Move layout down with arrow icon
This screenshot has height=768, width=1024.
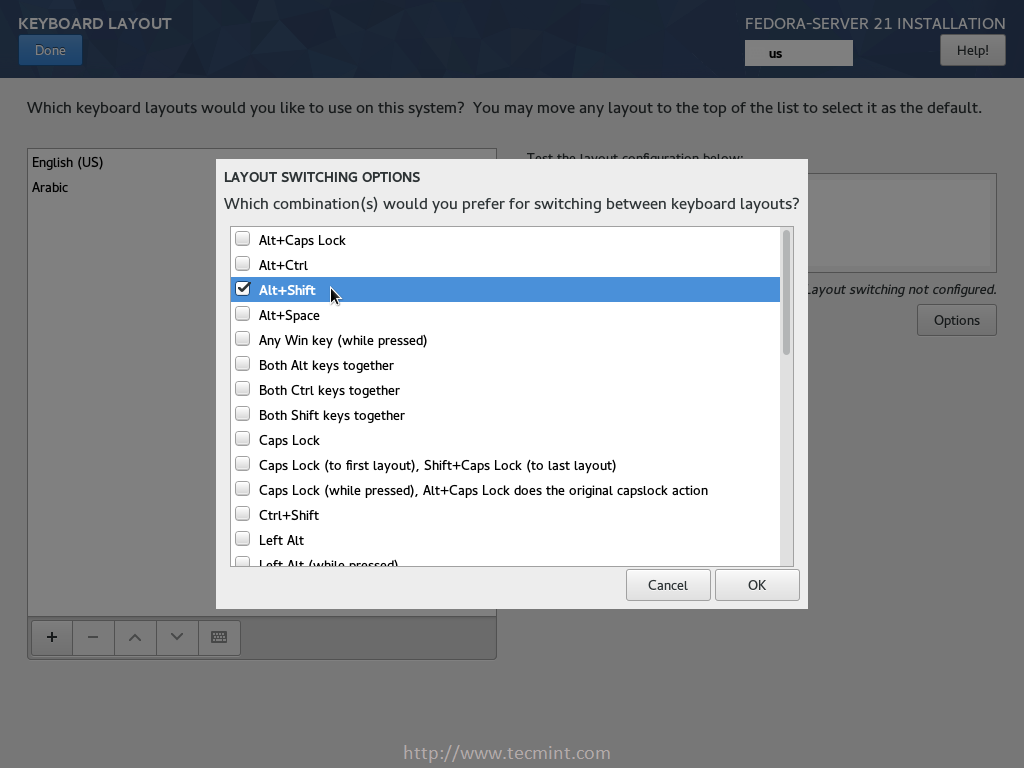point(177,637)
